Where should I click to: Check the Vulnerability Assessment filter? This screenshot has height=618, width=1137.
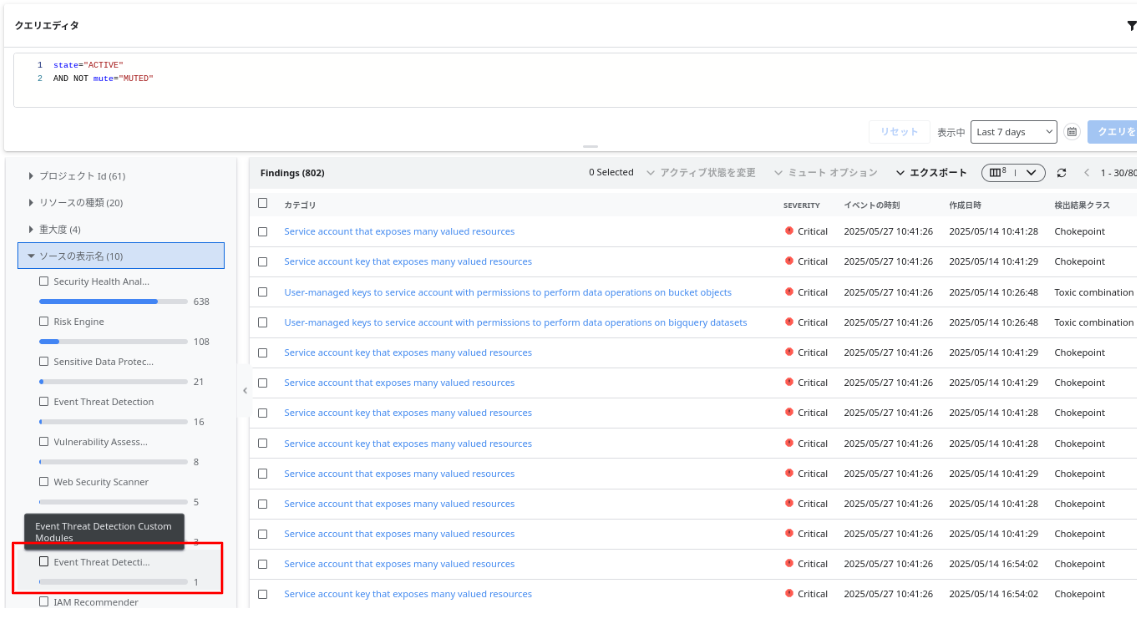point(44,442)
